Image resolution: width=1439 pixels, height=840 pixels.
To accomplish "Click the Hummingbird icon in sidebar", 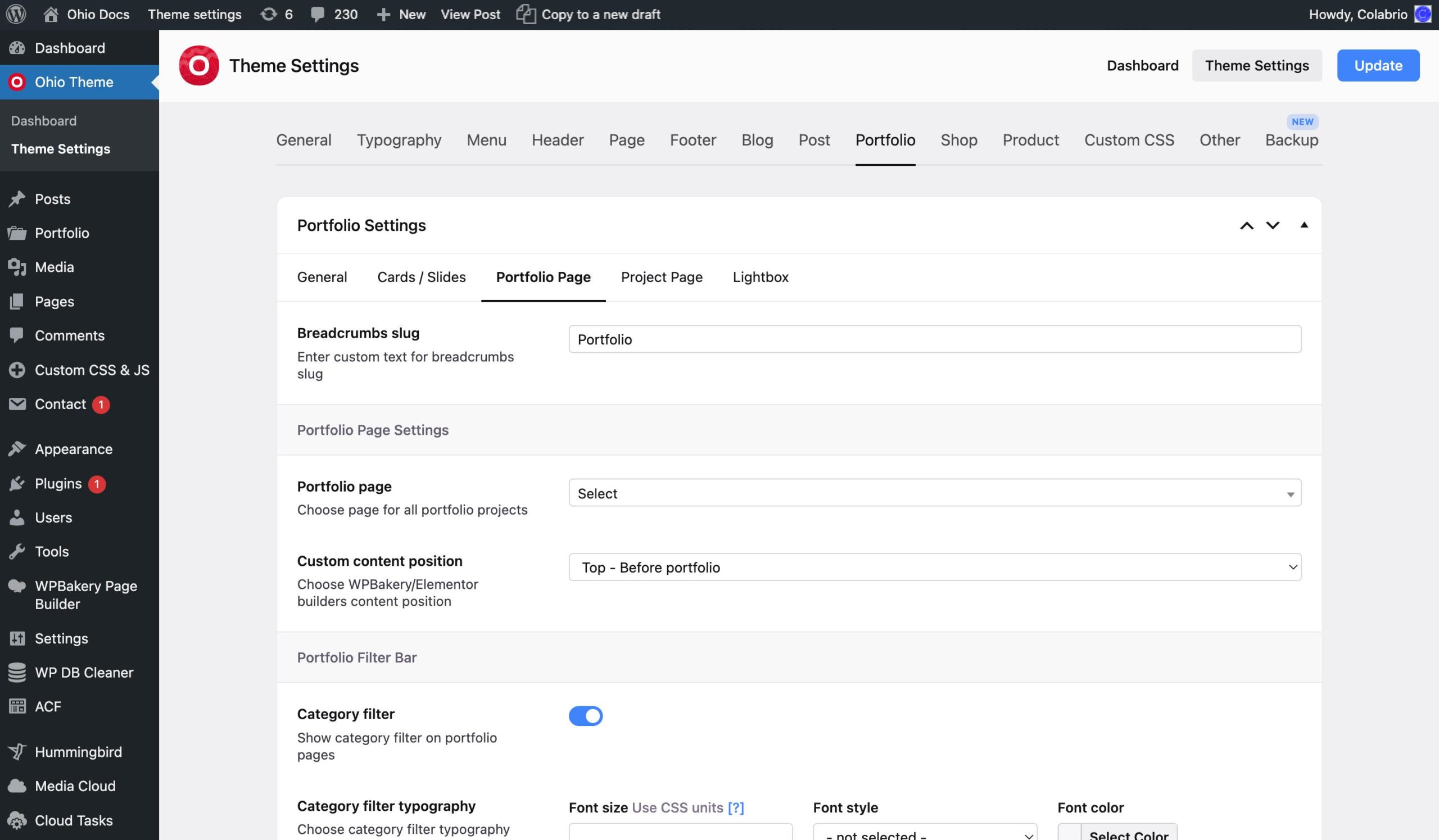I will (x=17, y=752).
